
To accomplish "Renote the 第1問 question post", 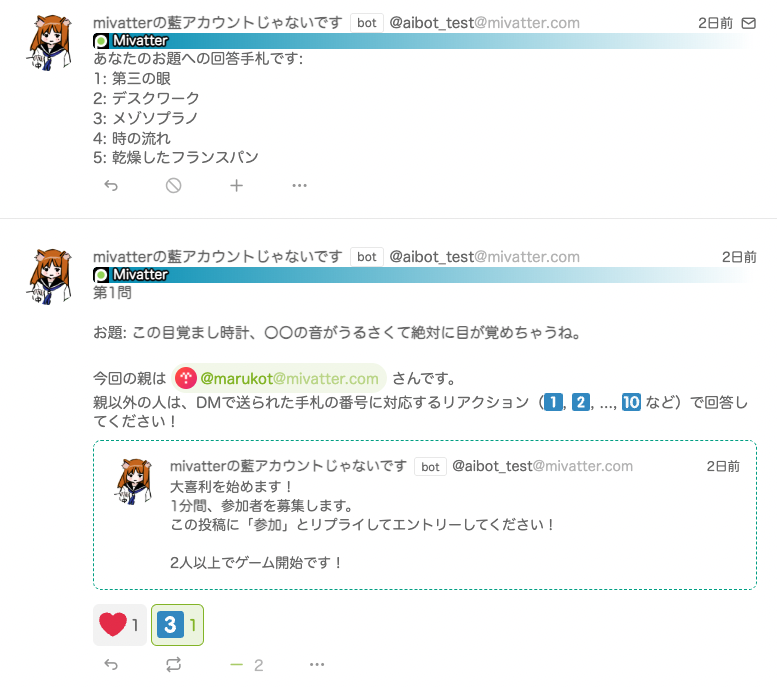I will [173, 664].
